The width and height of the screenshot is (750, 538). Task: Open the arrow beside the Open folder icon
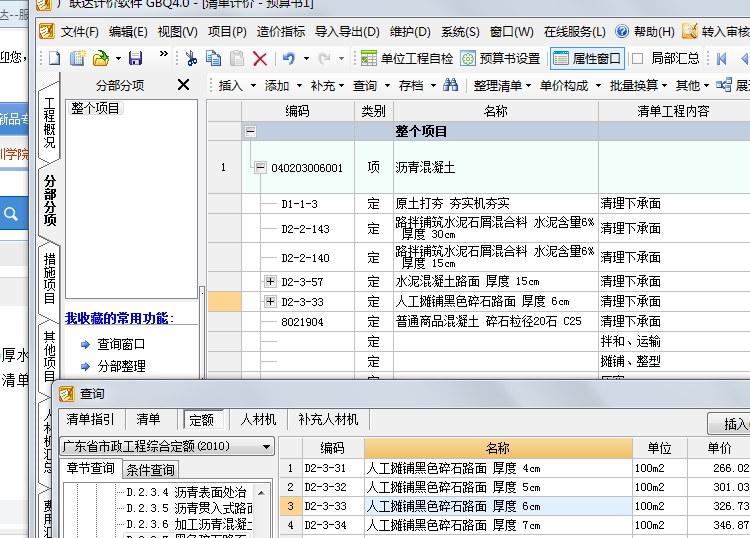pyautogui.click(x=118, y=59)
